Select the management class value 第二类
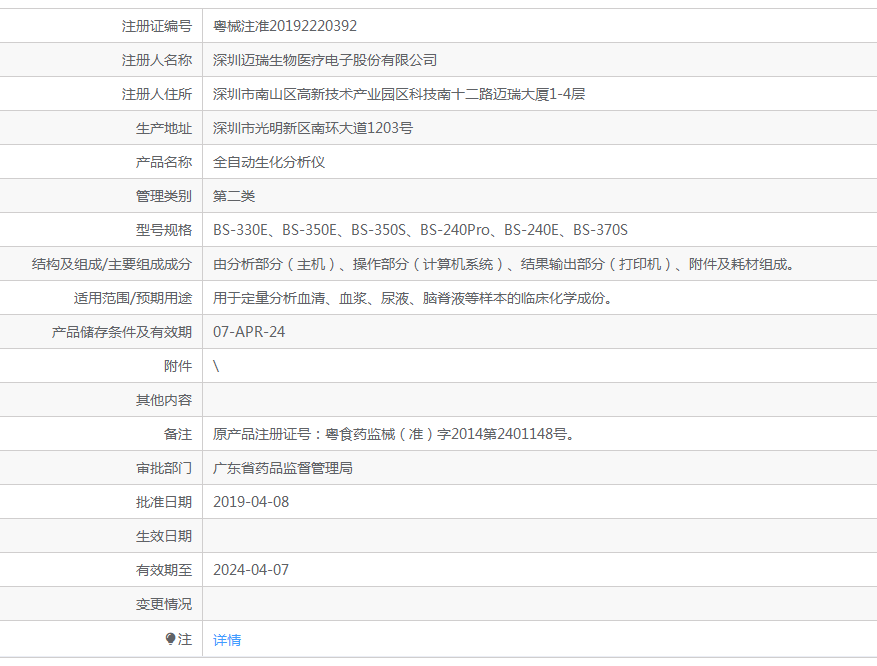877x666 pixels. [x=234, y=196]
